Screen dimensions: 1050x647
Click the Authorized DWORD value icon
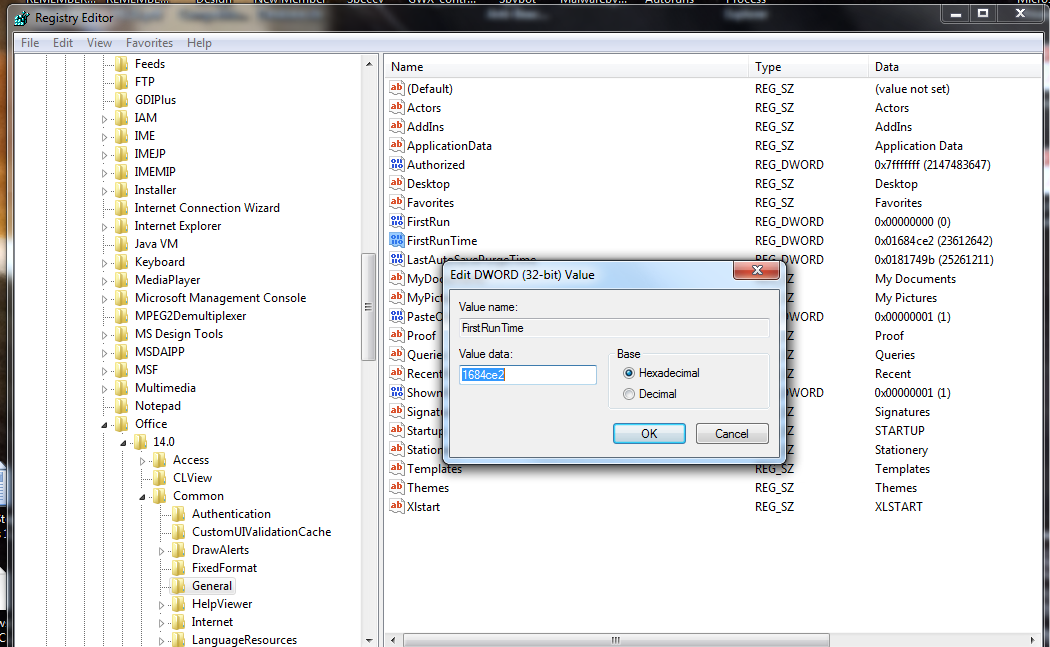396,165
